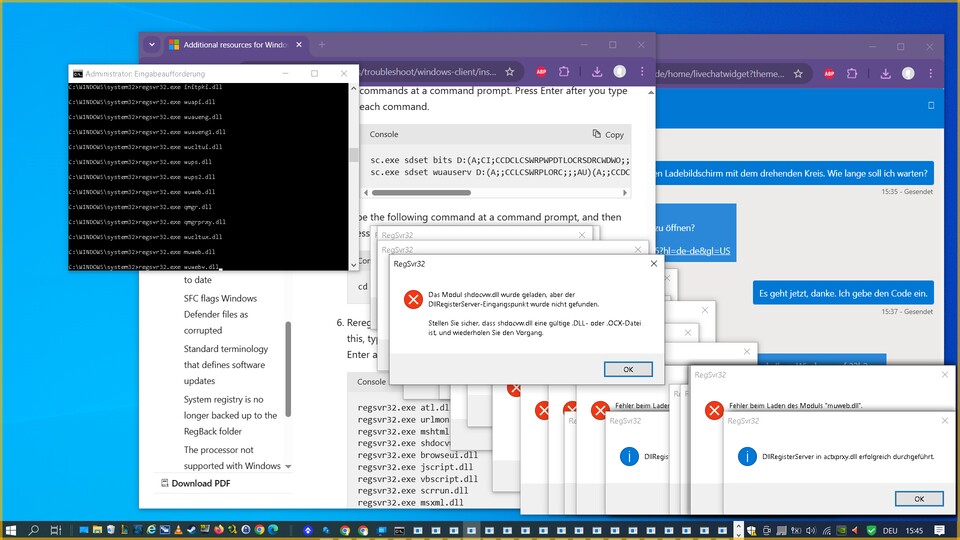Click the sidebar scroll-down arrow

(289, 466)
